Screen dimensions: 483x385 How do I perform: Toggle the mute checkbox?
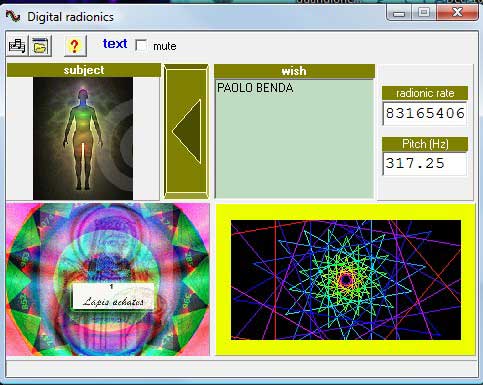click(x=141, y=45)
